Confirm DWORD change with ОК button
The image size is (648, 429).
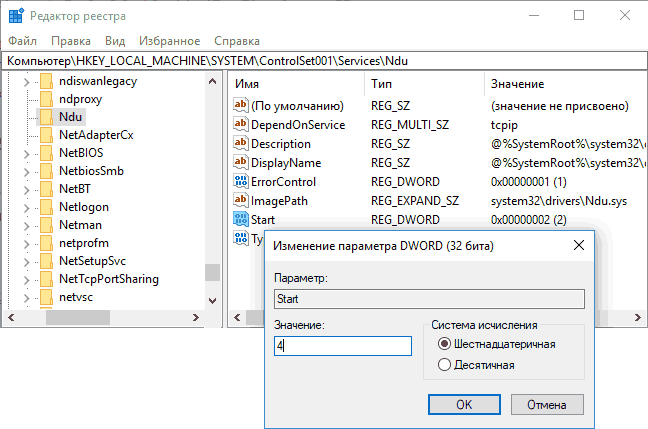(464, 404)
